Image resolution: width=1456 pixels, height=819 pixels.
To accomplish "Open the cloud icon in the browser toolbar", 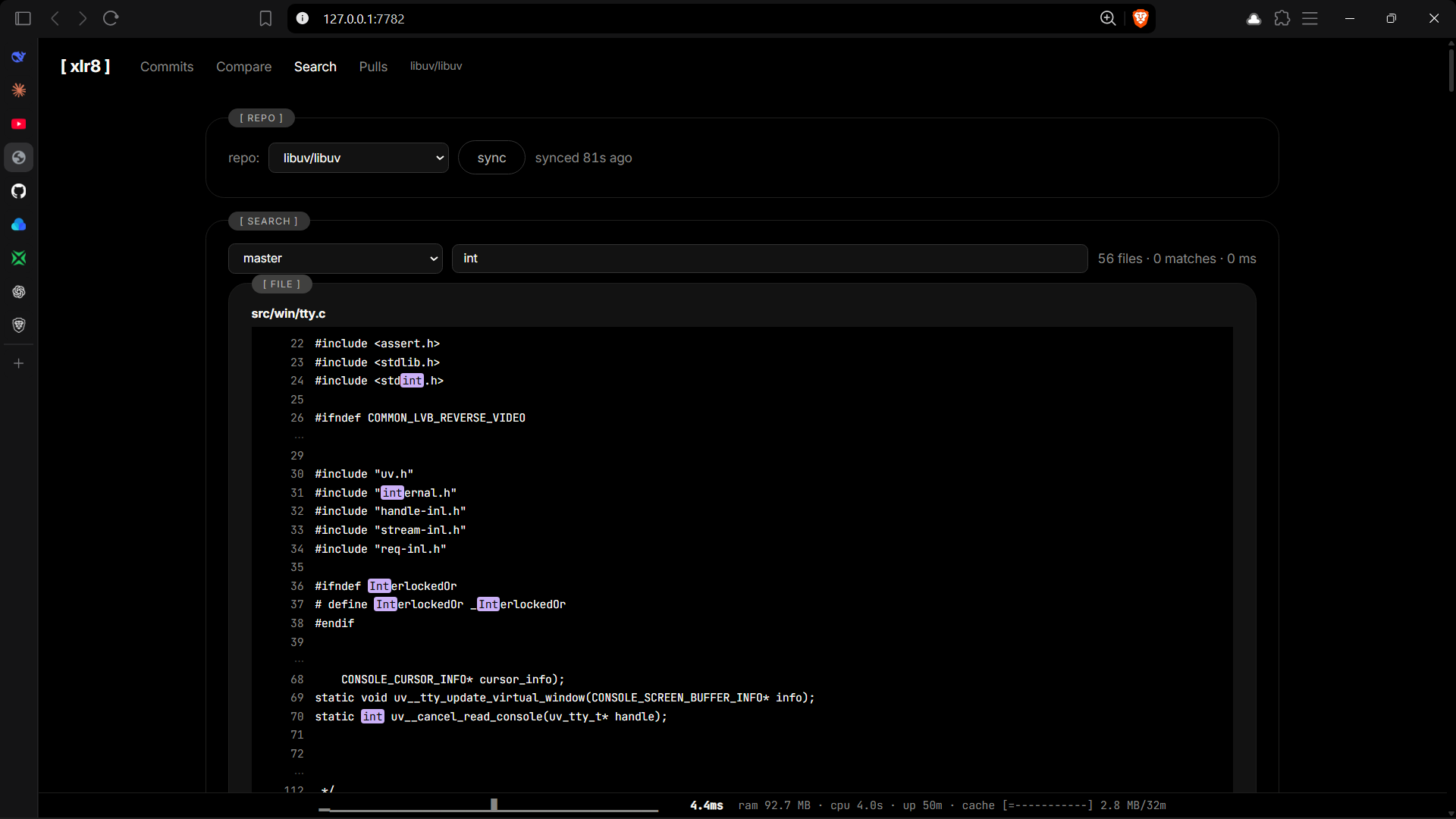I will (x=1254, y=19).
